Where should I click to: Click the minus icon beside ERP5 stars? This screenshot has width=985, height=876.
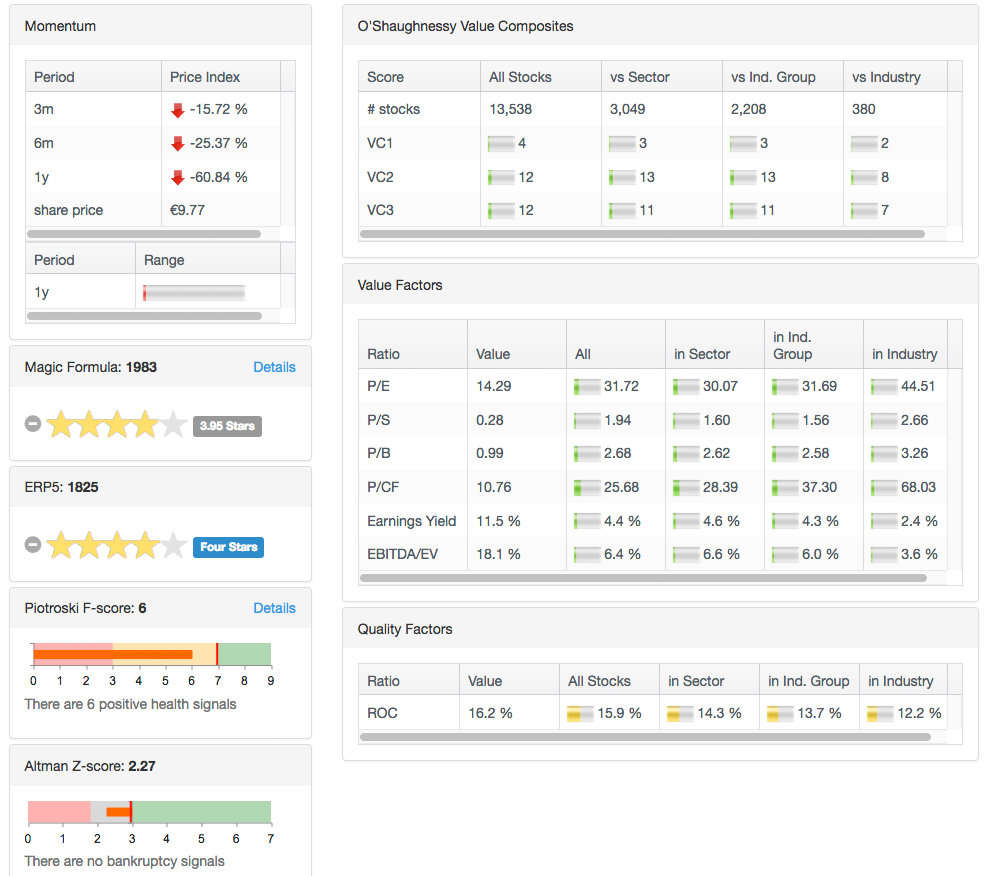33,546
